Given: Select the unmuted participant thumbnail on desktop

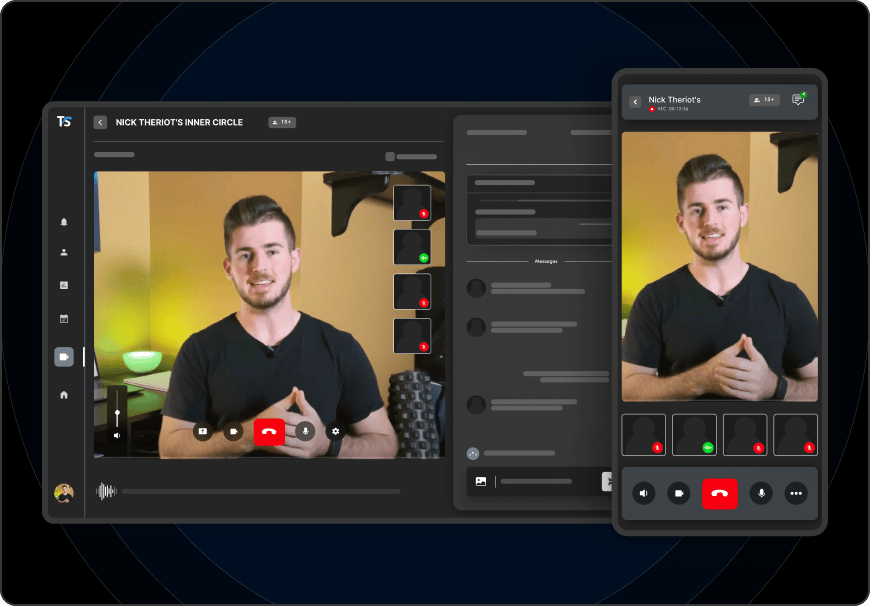Looking at the screenshot, I should pos(412,247).
